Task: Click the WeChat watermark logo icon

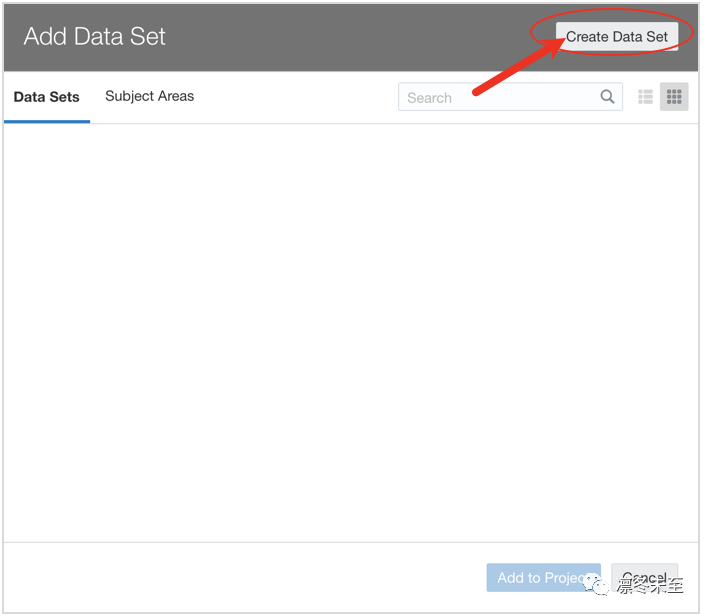Action: tap(596, 584)
